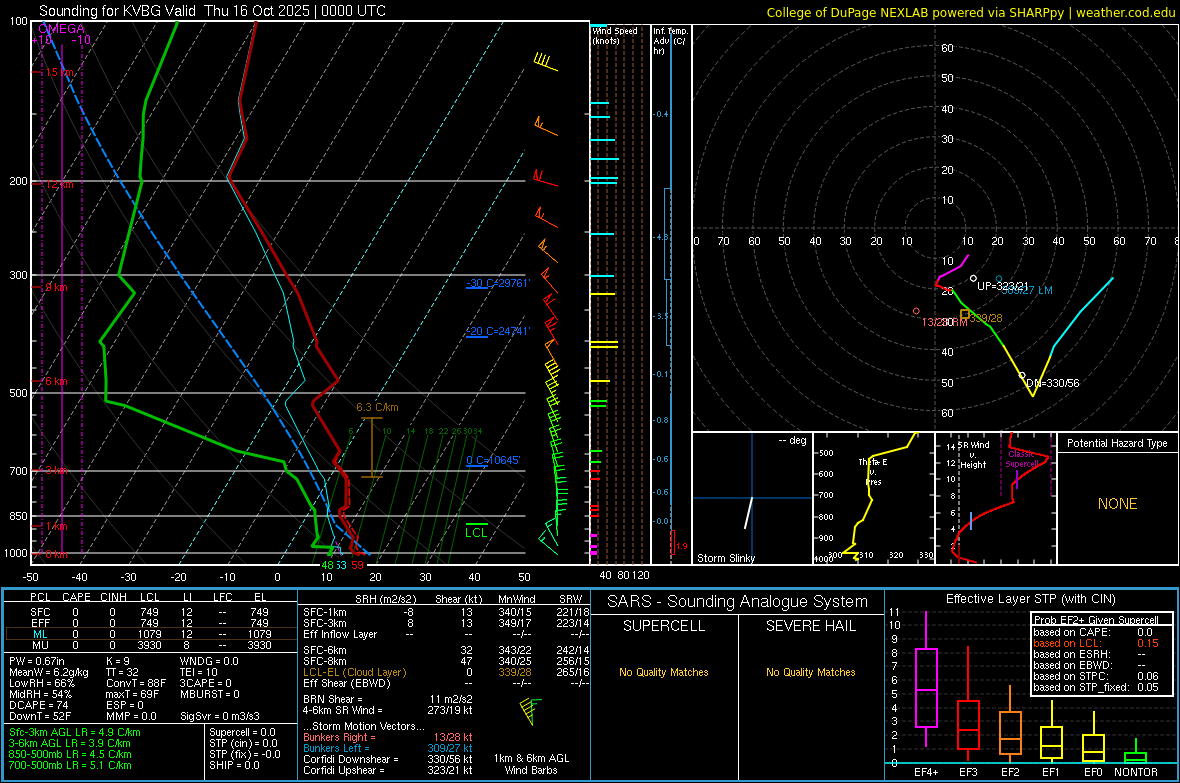Select the highlighted ML parcel row label
The image size is (1180, 783).
point(40,635)
